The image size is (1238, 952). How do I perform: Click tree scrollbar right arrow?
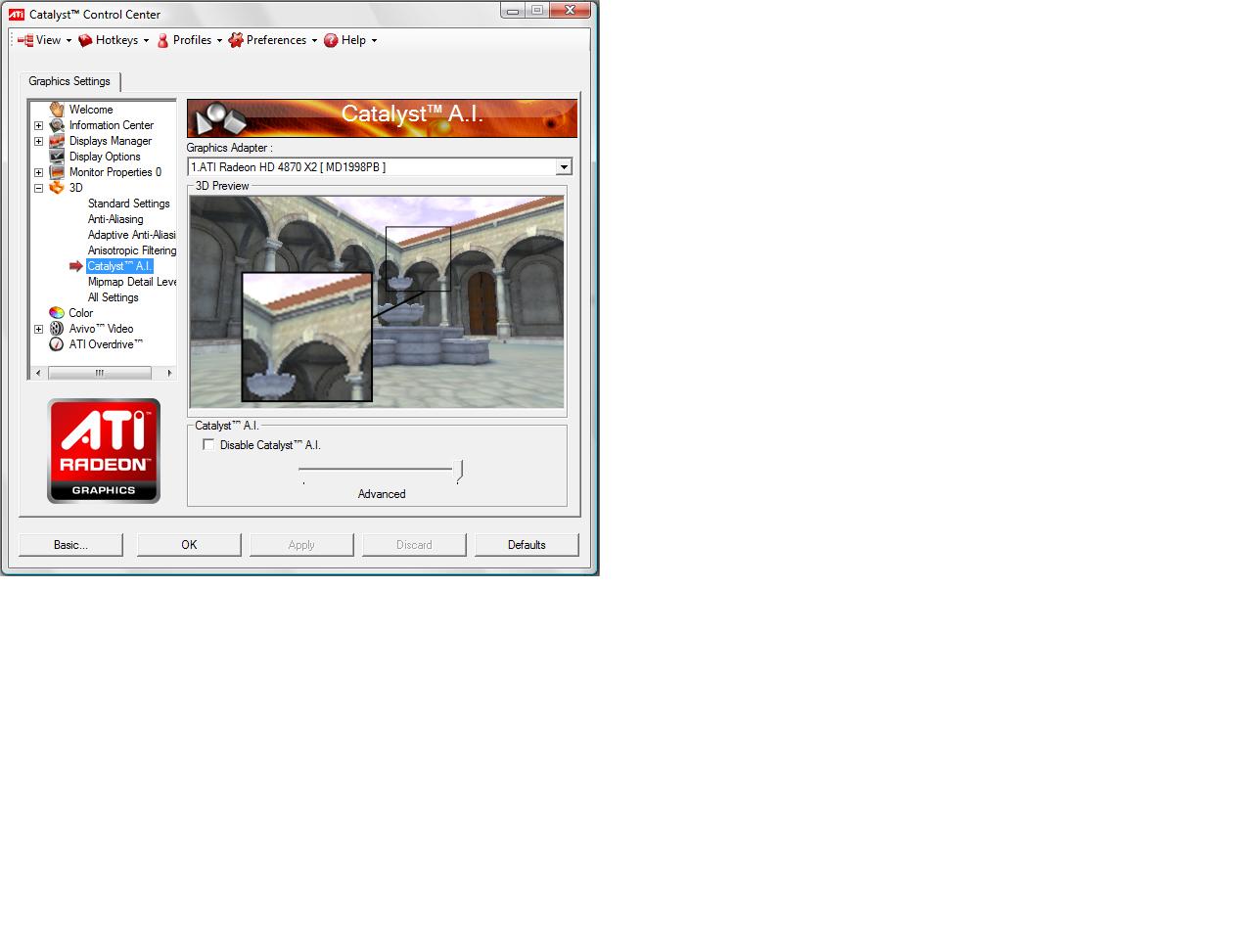(169, 373)
